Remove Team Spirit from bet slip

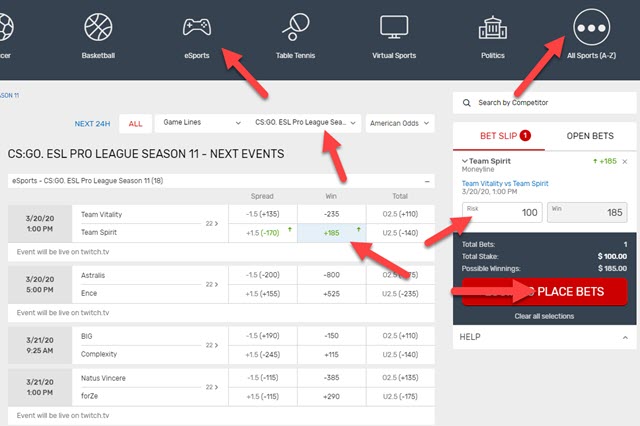tap(625, 161)
